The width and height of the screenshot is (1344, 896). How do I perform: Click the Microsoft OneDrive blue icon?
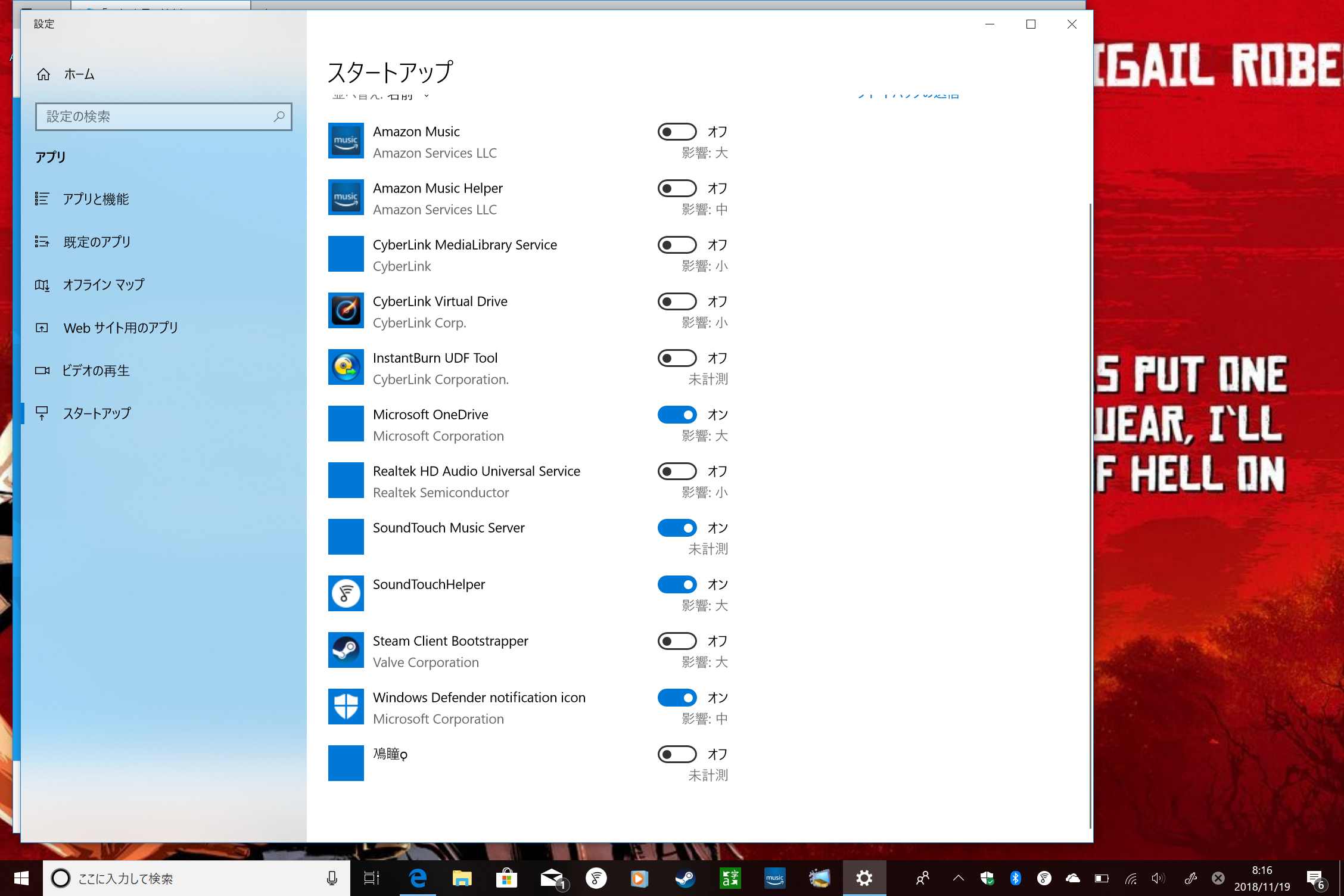click(x=346, y=424)
